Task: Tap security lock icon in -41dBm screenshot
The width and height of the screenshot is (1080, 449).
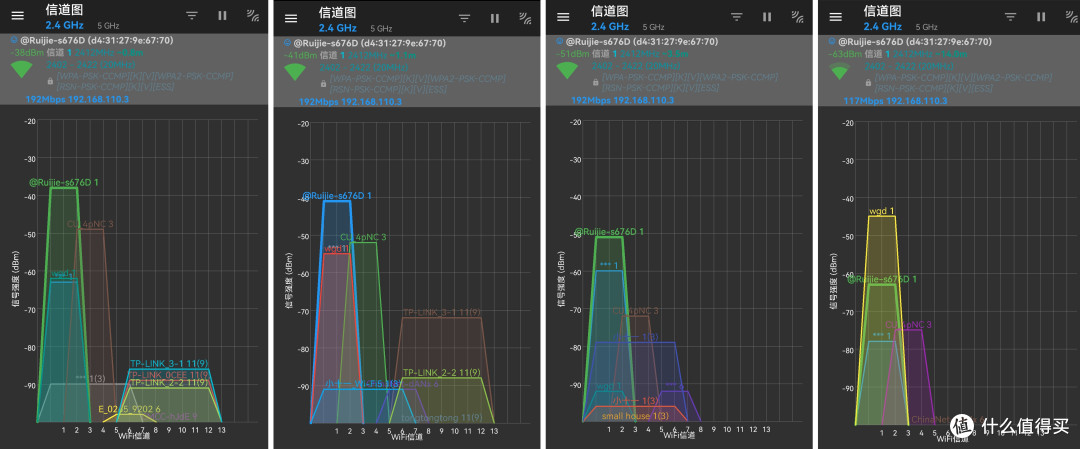Action: click(x=322, y=84)
